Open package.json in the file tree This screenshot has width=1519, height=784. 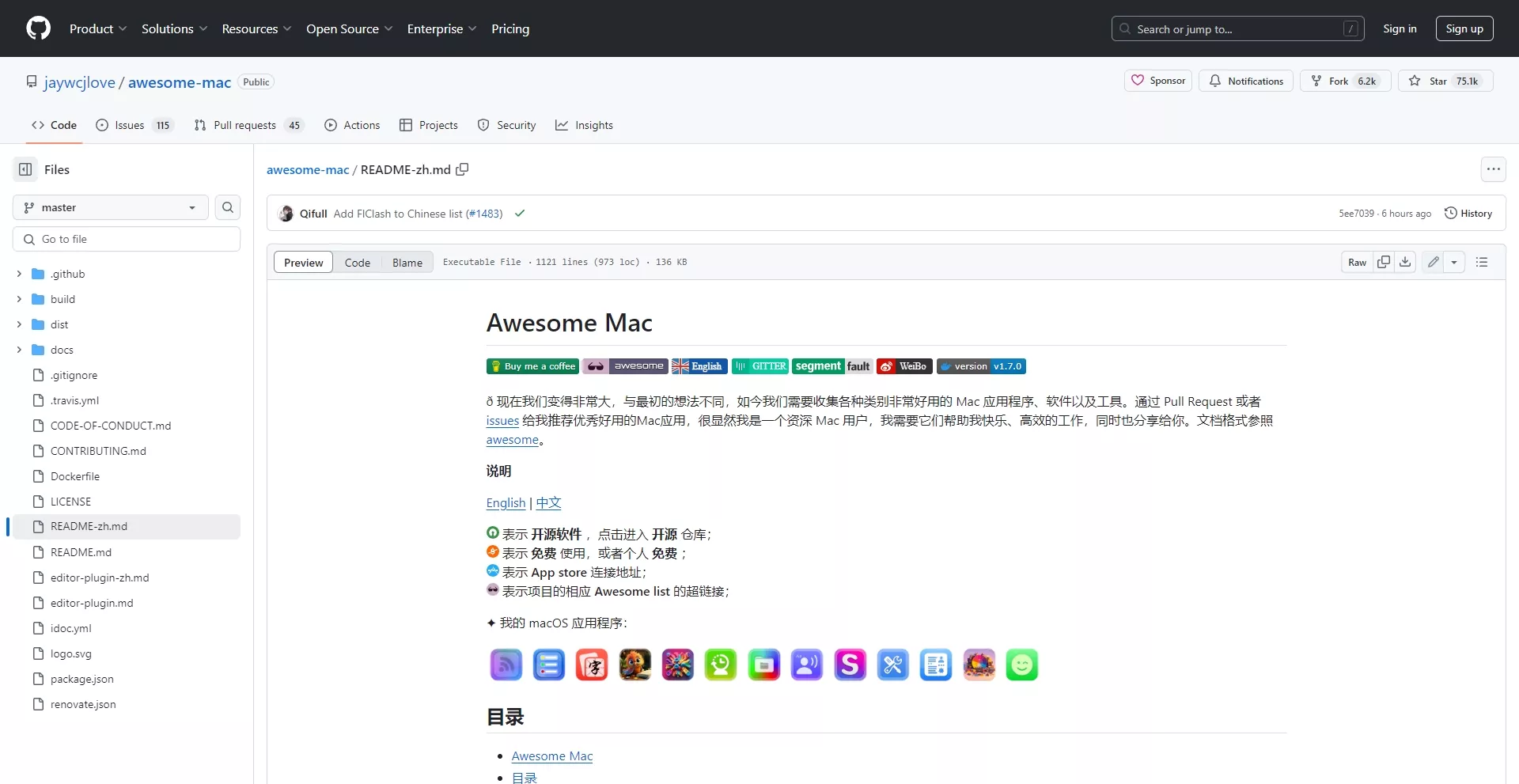tap(82, 679)
